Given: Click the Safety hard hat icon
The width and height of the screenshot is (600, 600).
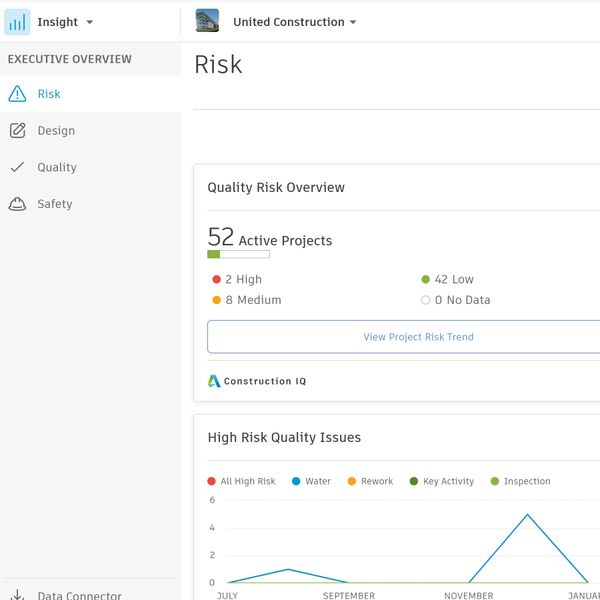Looking at the screenshot, I should pyautogui.click(x=17, y=204).
